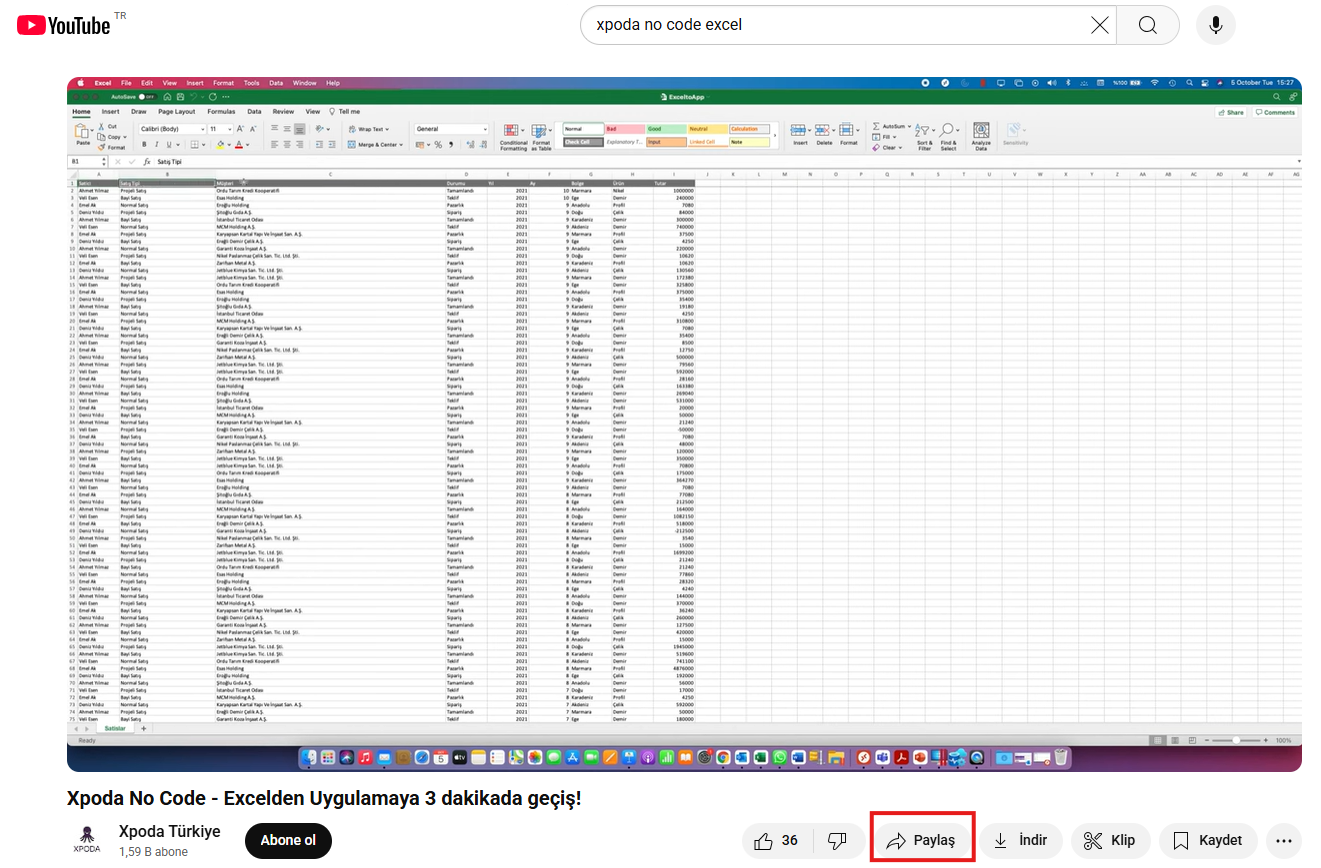Dislike the video with the thumbs-down
This screenshot has width=1321, height=868.
point(838,840)
